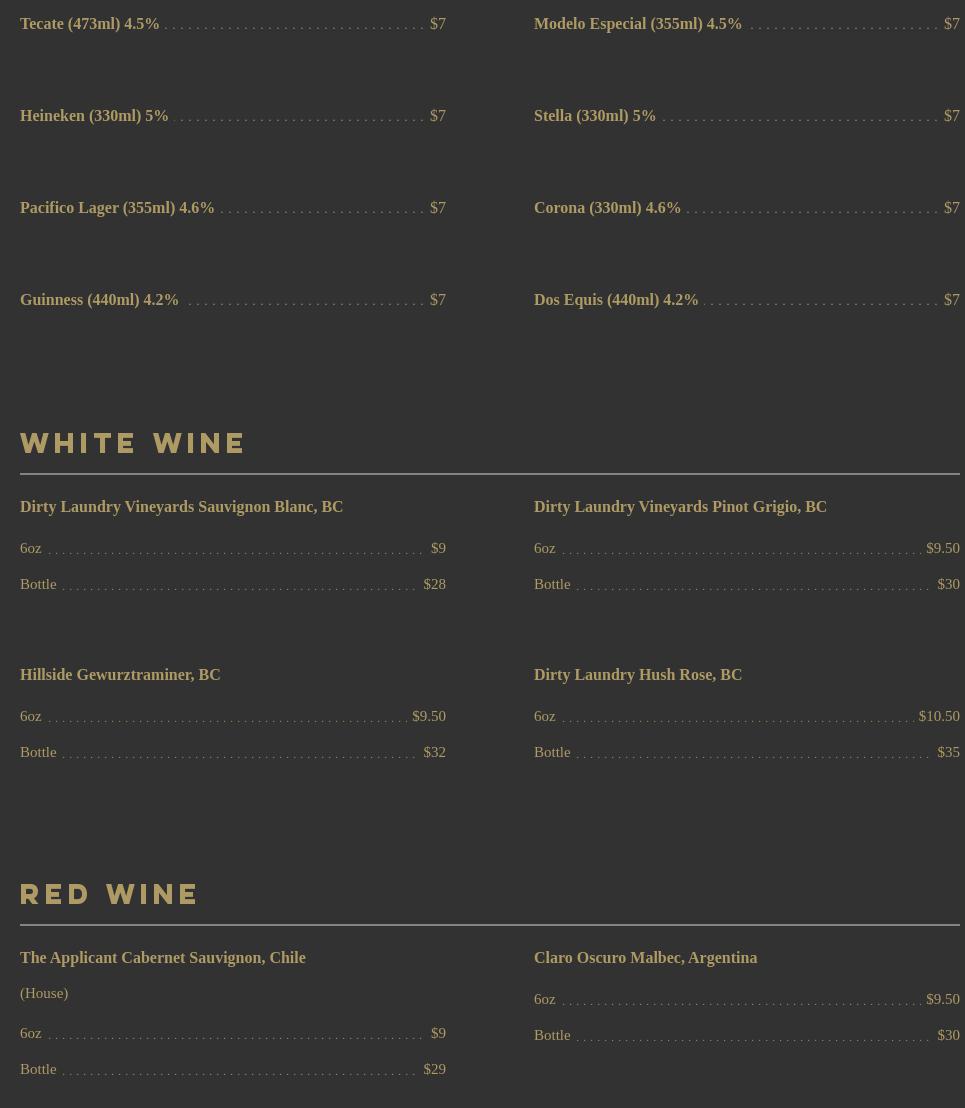Click Dirty Laundry Vineyards Pinot Grigio title

click(680, 507)
